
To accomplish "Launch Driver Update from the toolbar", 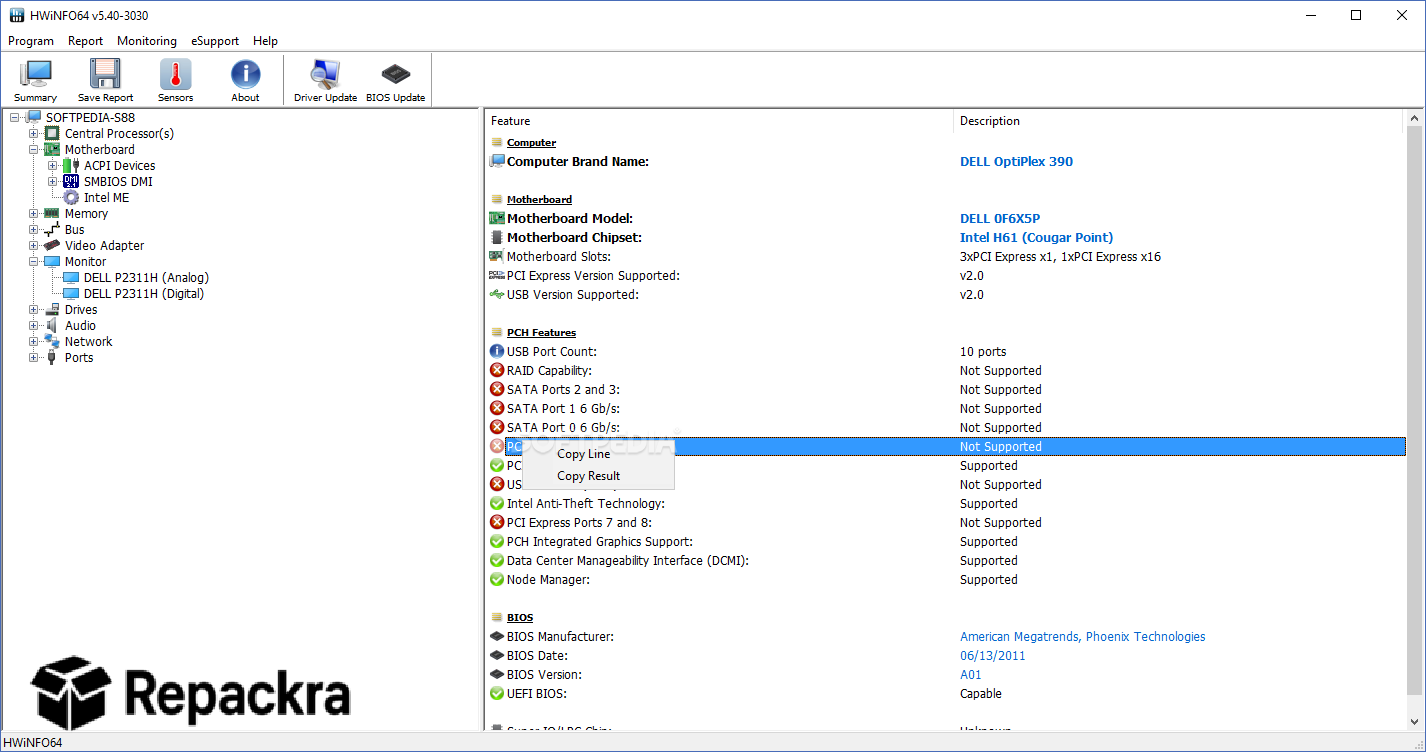I will 325,80.
